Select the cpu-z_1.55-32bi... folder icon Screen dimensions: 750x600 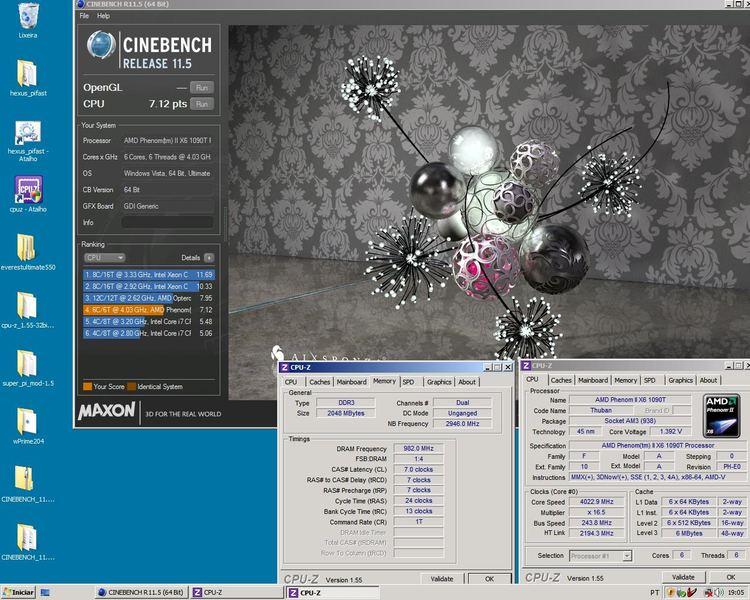[x=26, y=305]
